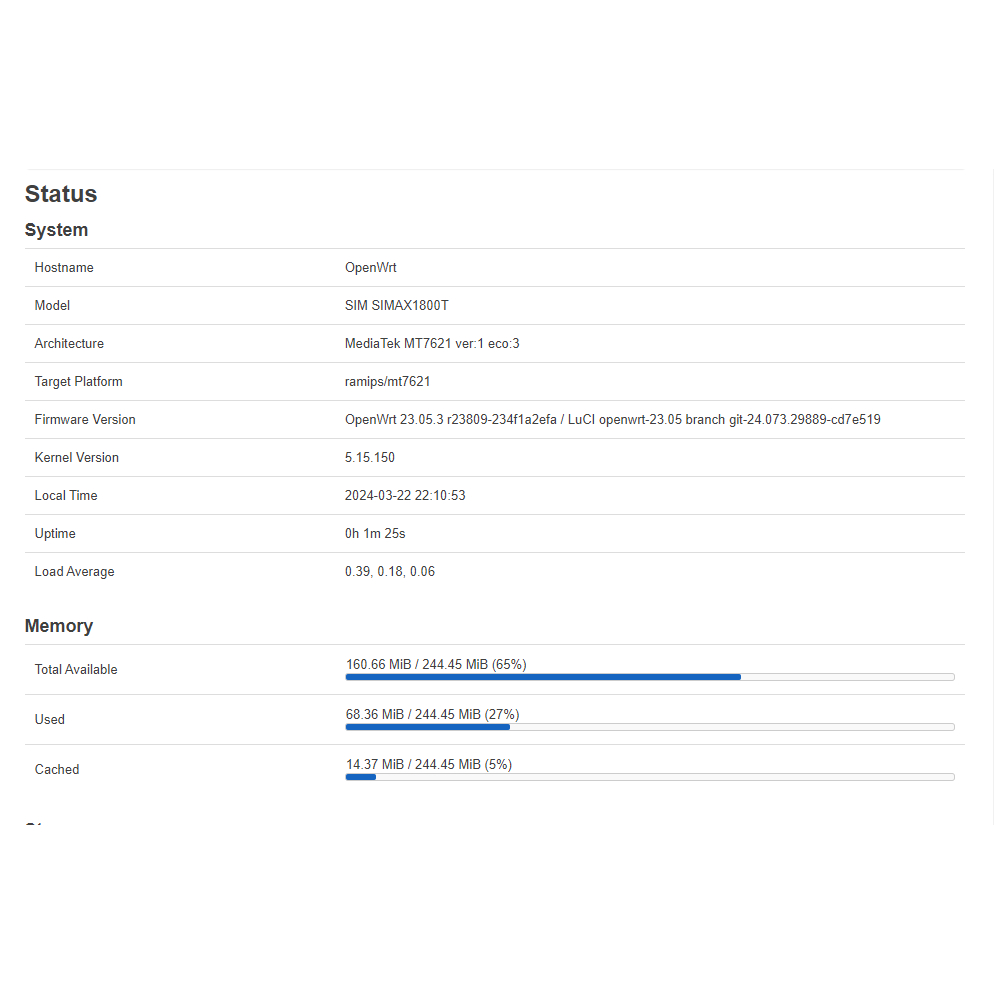This screenshot has width=994, height=994.
Task: Click the Used memory progress bar
Action: 649,727
